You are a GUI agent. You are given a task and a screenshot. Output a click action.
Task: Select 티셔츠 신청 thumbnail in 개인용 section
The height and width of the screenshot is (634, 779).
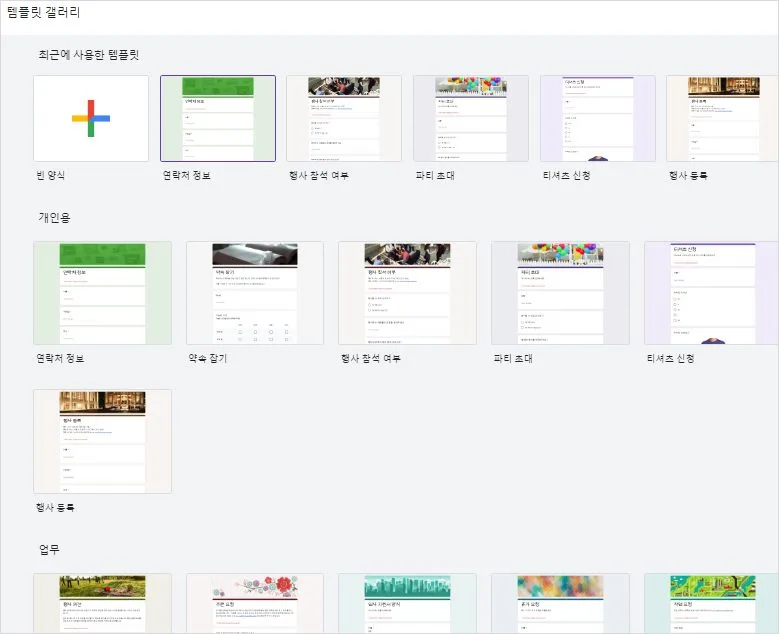tap(711, 292)
